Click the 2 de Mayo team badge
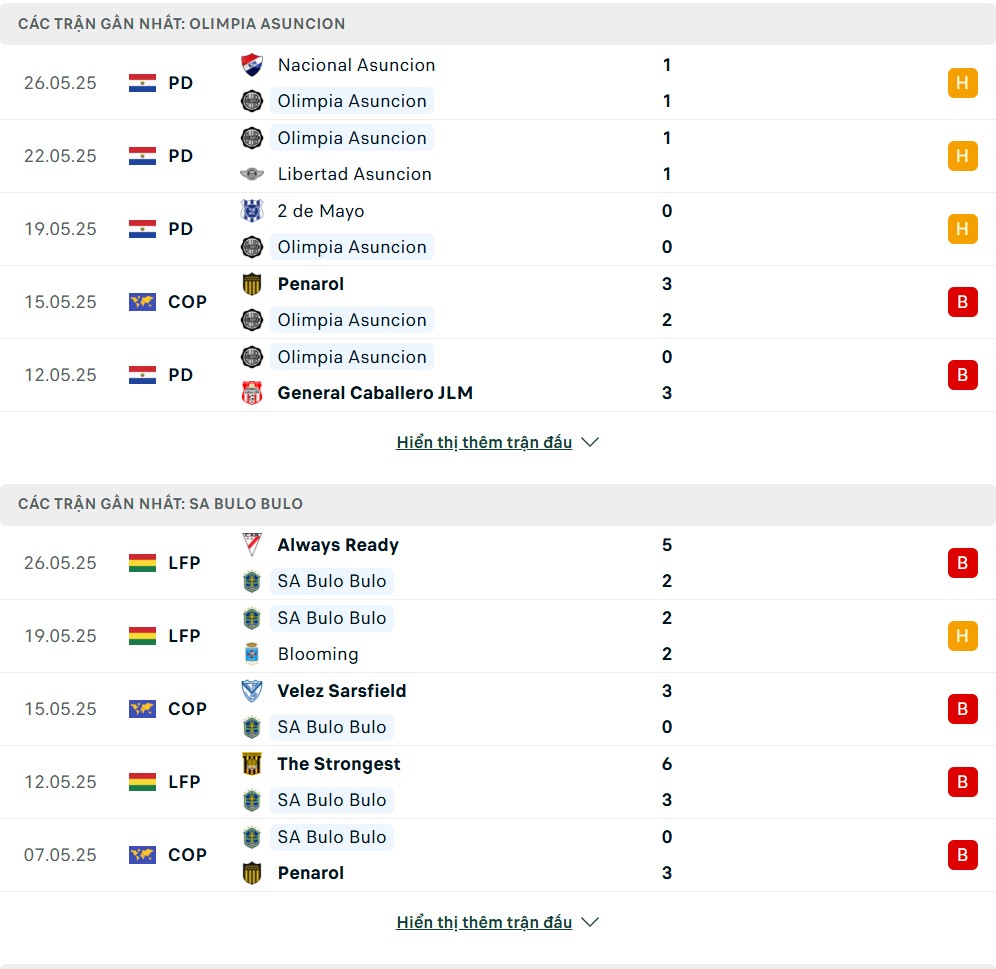Screen dimensions: 996x969 tap(252, 211)
